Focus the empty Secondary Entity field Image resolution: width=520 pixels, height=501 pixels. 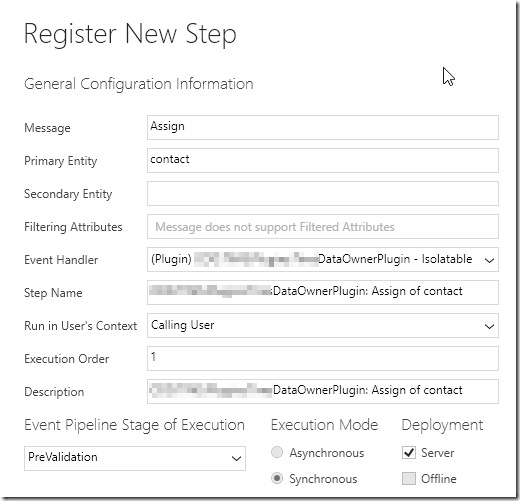coord(323,193)
